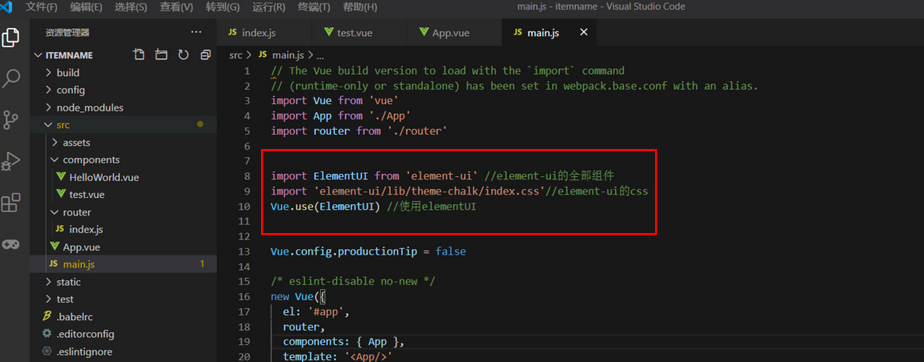Click the Vue icon of HelloWorld.vue

pyautogui.click(x=61, y=177)
